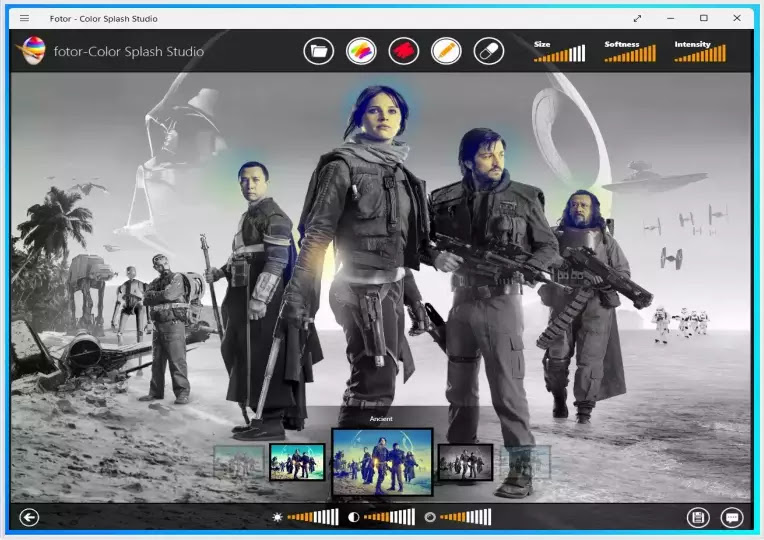Select the eraser tool
The height and width of the screenshot is (540, 764).
coord(489,51)
